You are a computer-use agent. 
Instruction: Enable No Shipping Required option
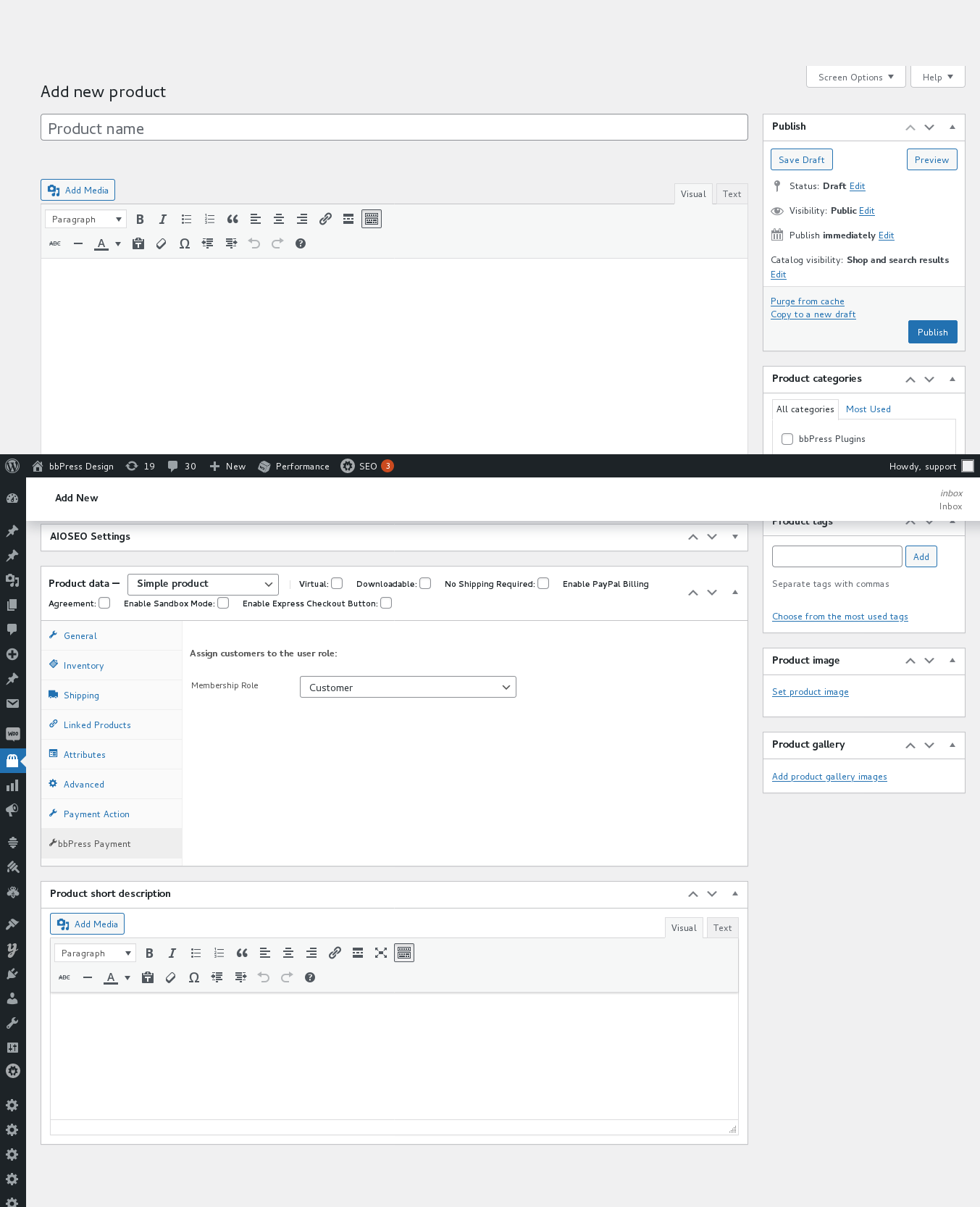[x=543, y=583]
